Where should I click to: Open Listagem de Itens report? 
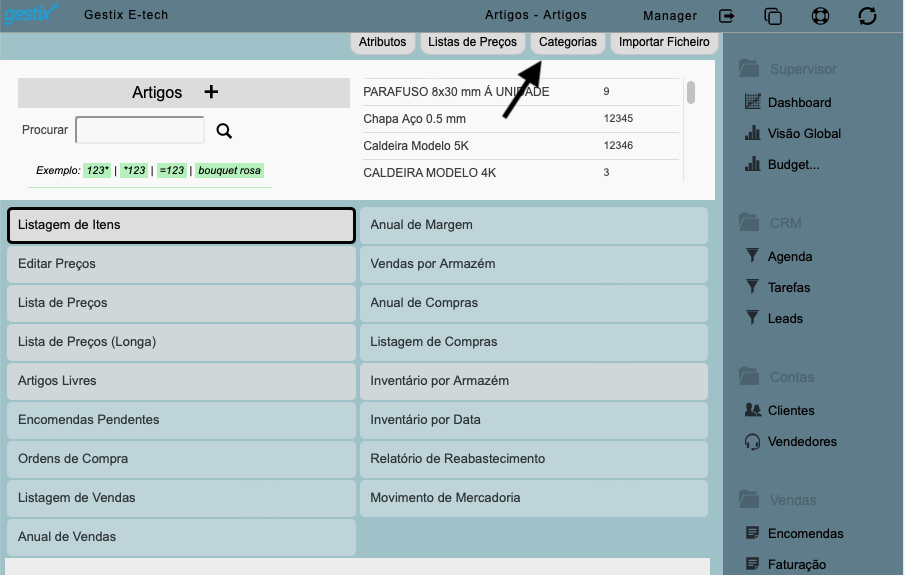point(181,225)
